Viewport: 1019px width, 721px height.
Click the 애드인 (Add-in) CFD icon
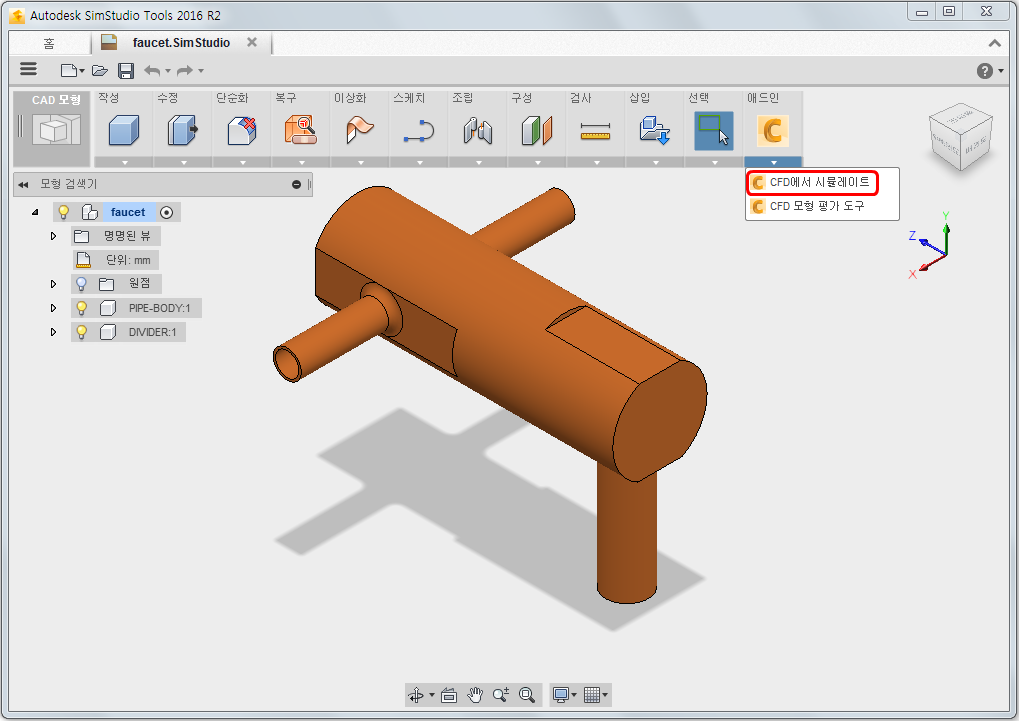click(x=773, y=130)
